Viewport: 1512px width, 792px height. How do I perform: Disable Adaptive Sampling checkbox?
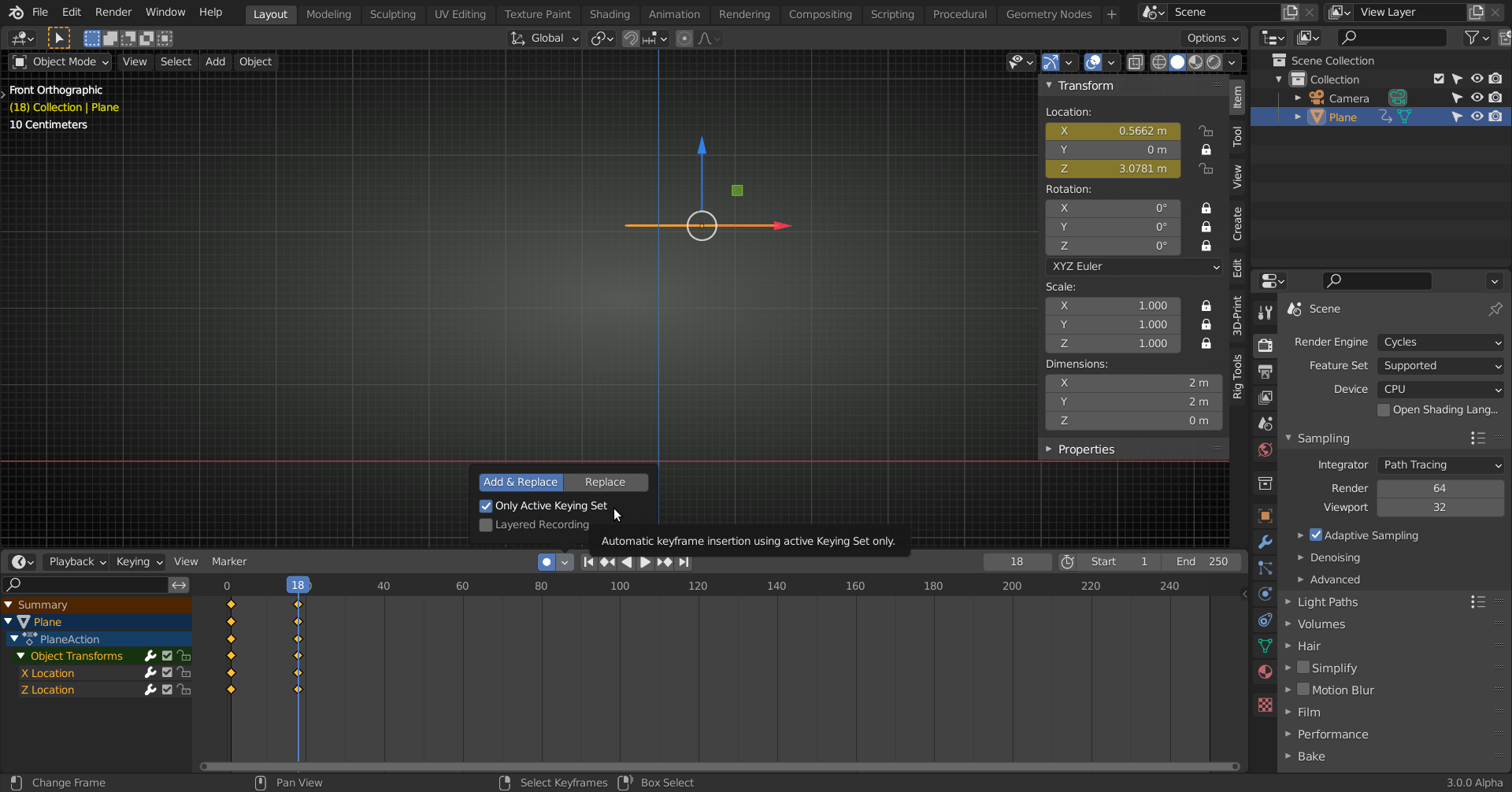point(1316,535)
